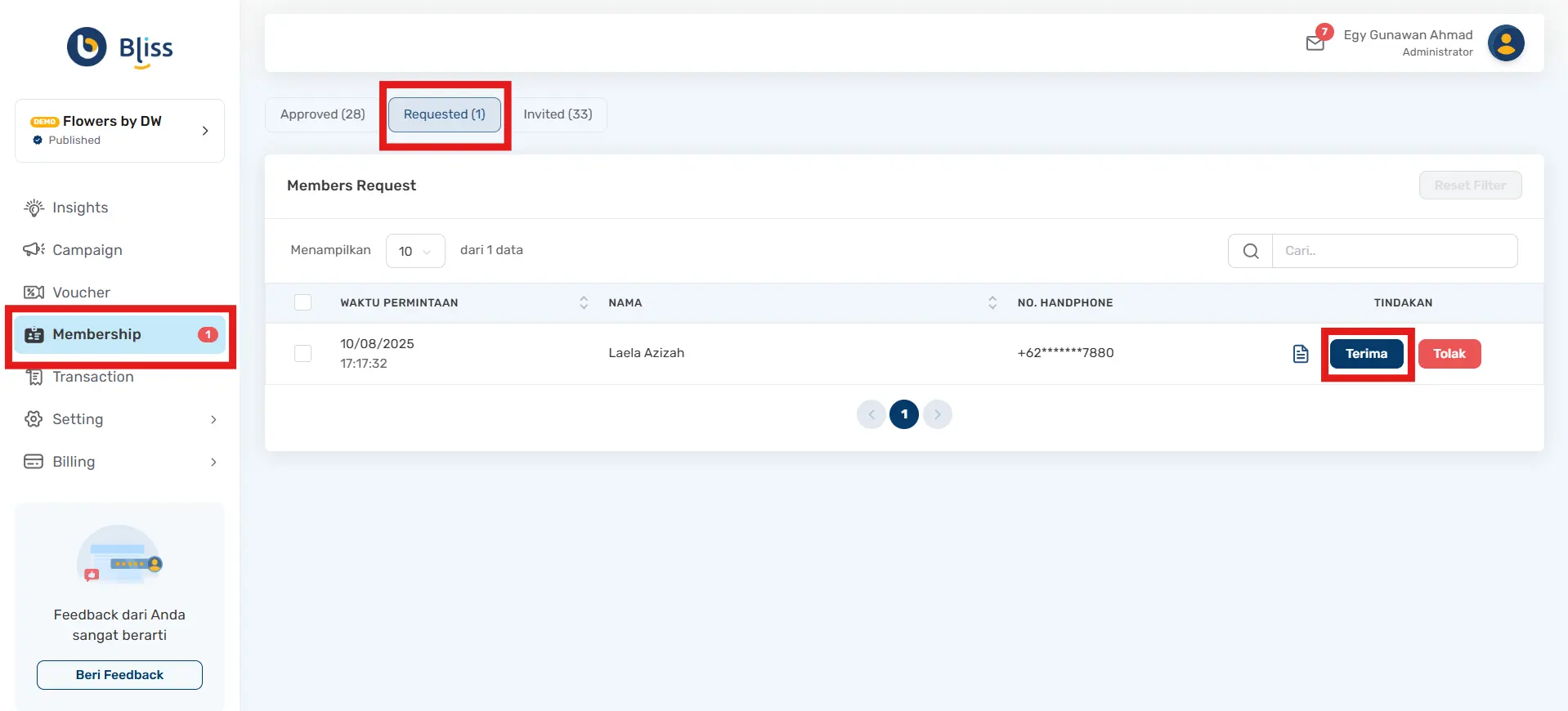Go to Transaction page

click(x=92, y=377)
